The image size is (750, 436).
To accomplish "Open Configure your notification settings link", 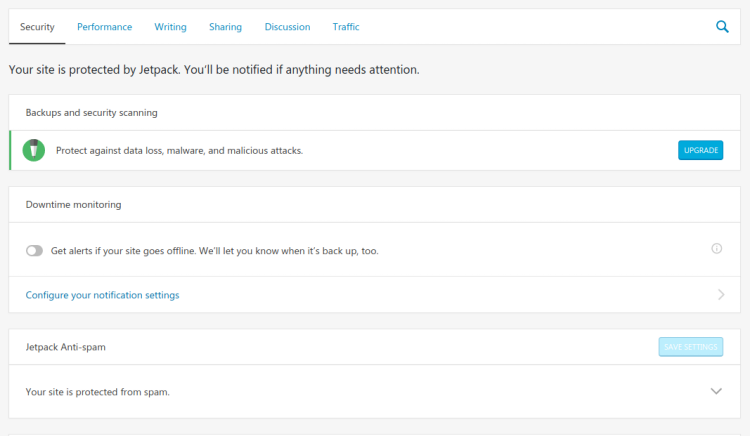I will (x=102, y=295).
